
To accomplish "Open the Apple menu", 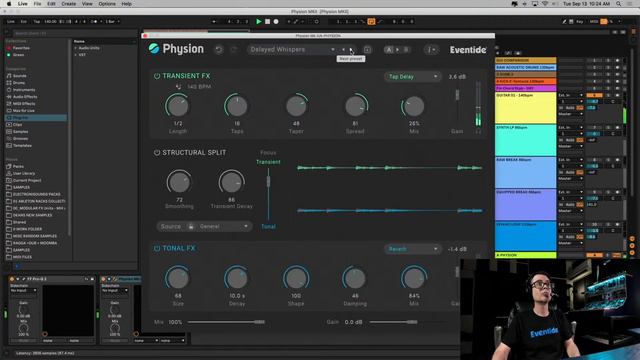I will [9, 4].
